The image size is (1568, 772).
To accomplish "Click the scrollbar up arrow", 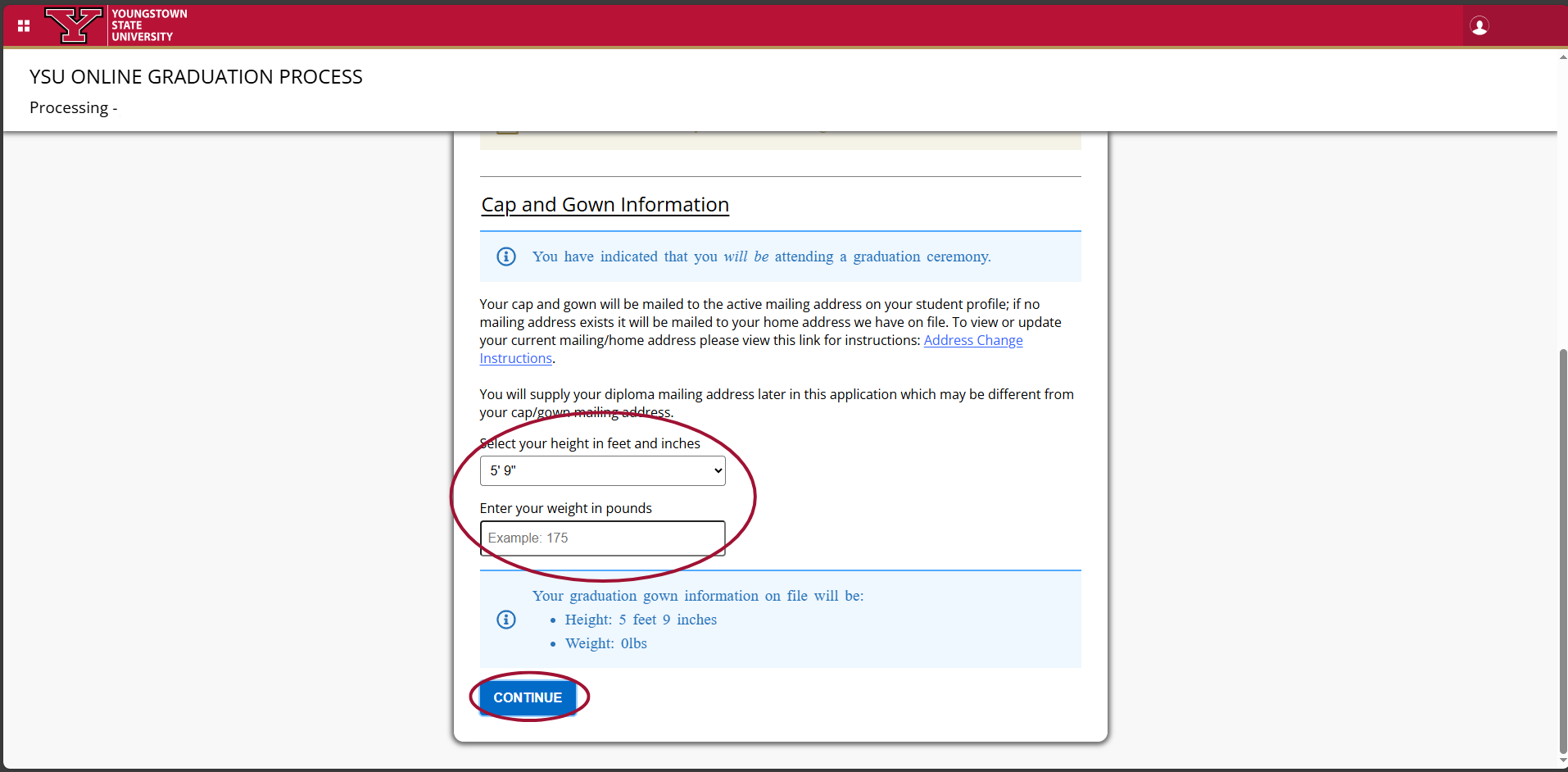I will [1562, 57].
